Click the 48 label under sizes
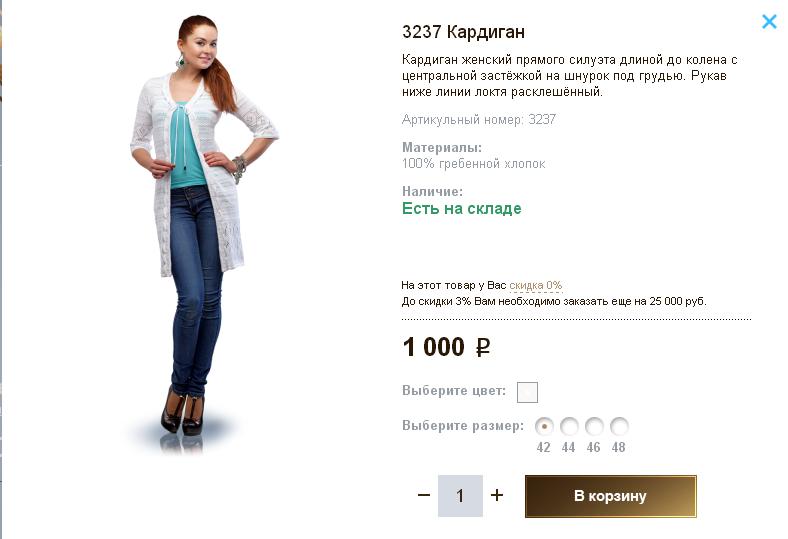This screenshot has height=539, width=788. pyautogui.click(x=619, y=448)
